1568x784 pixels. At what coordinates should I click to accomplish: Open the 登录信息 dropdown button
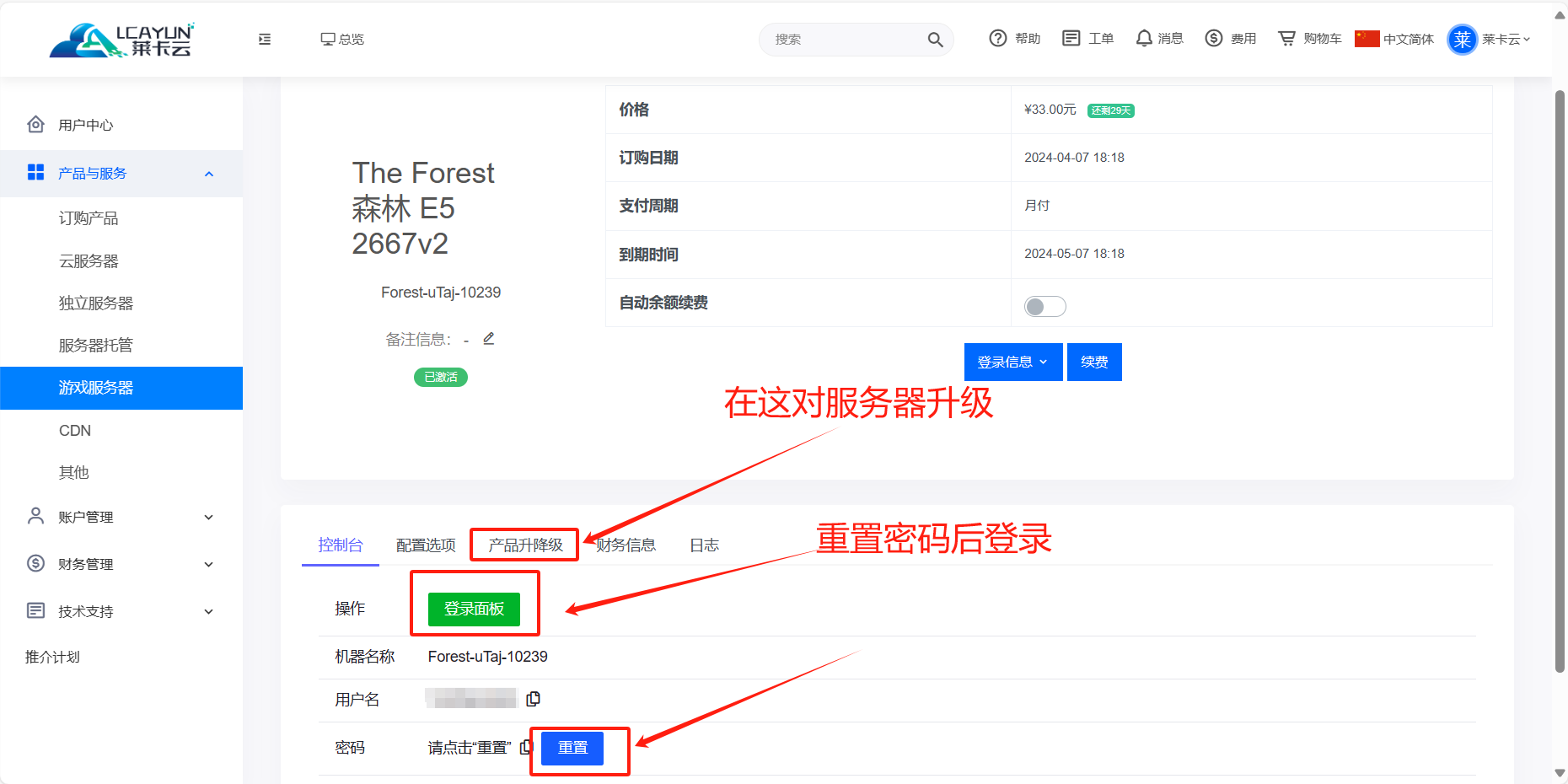1013,362
